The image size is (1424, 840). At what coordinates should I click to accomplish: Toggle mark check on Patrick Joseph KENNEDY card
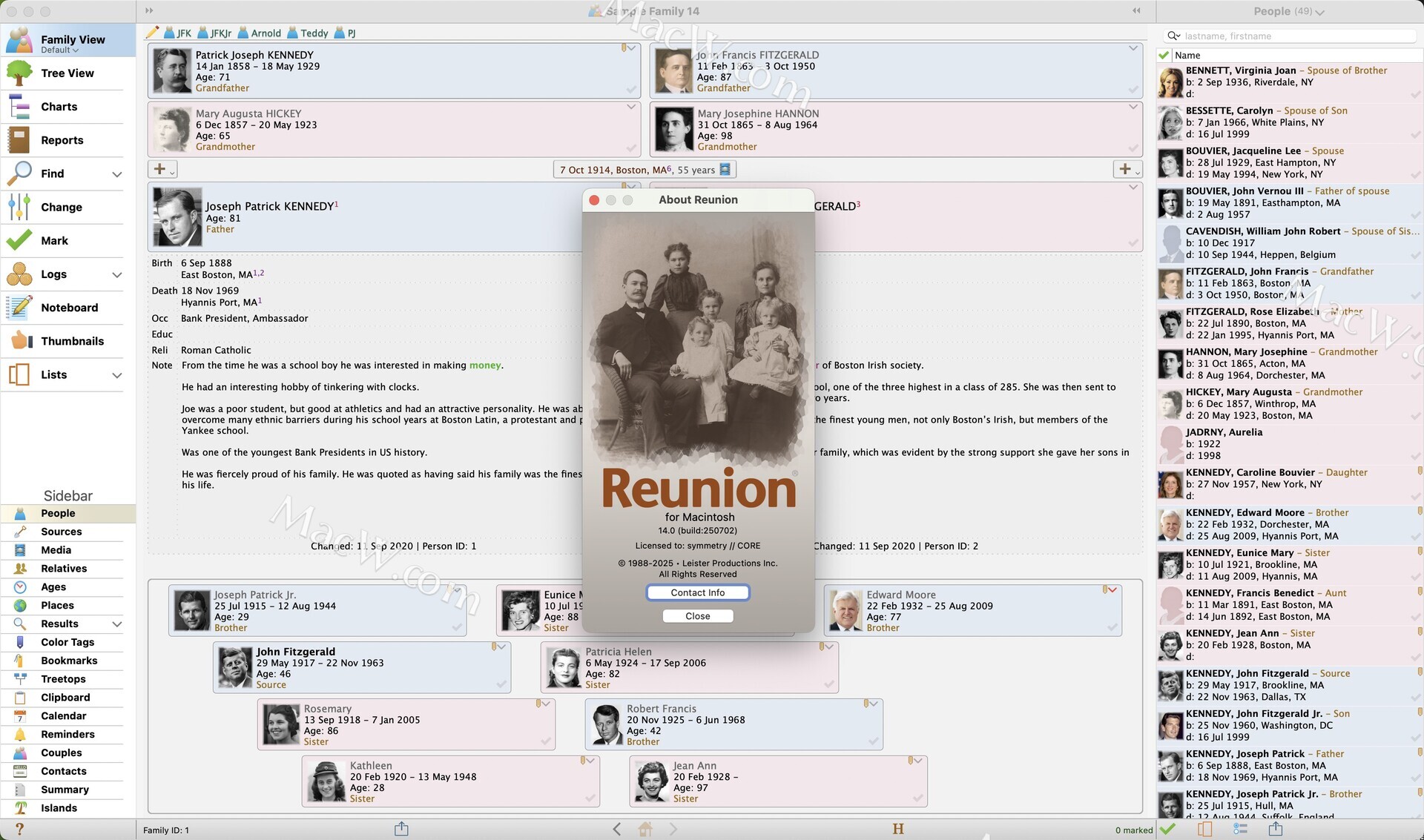(631, 89)
